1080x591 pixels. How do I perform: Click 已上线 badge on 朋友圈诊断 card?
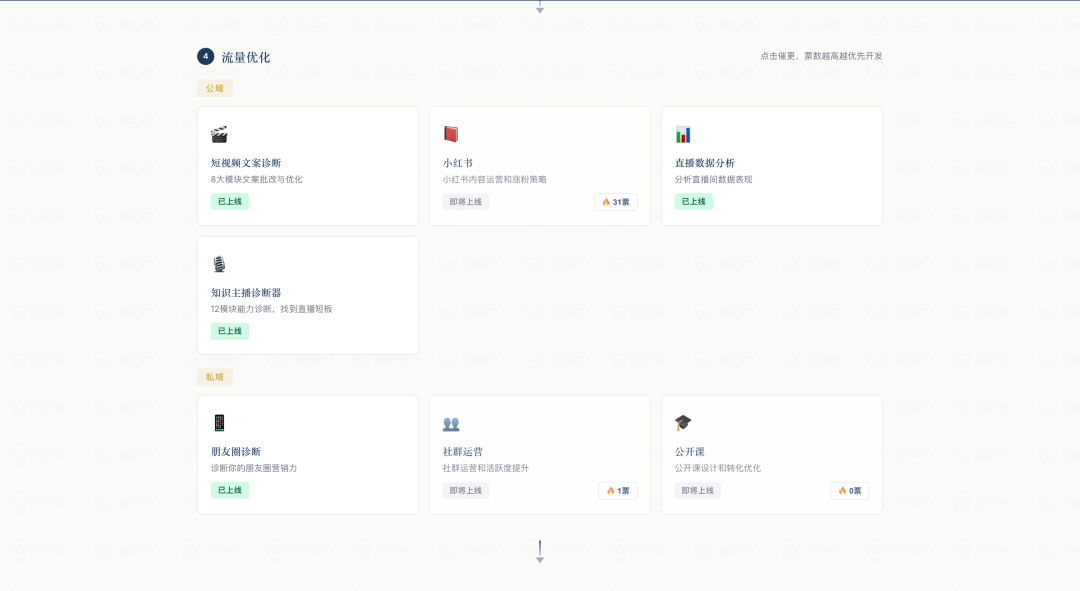click(x=230, y=490)
